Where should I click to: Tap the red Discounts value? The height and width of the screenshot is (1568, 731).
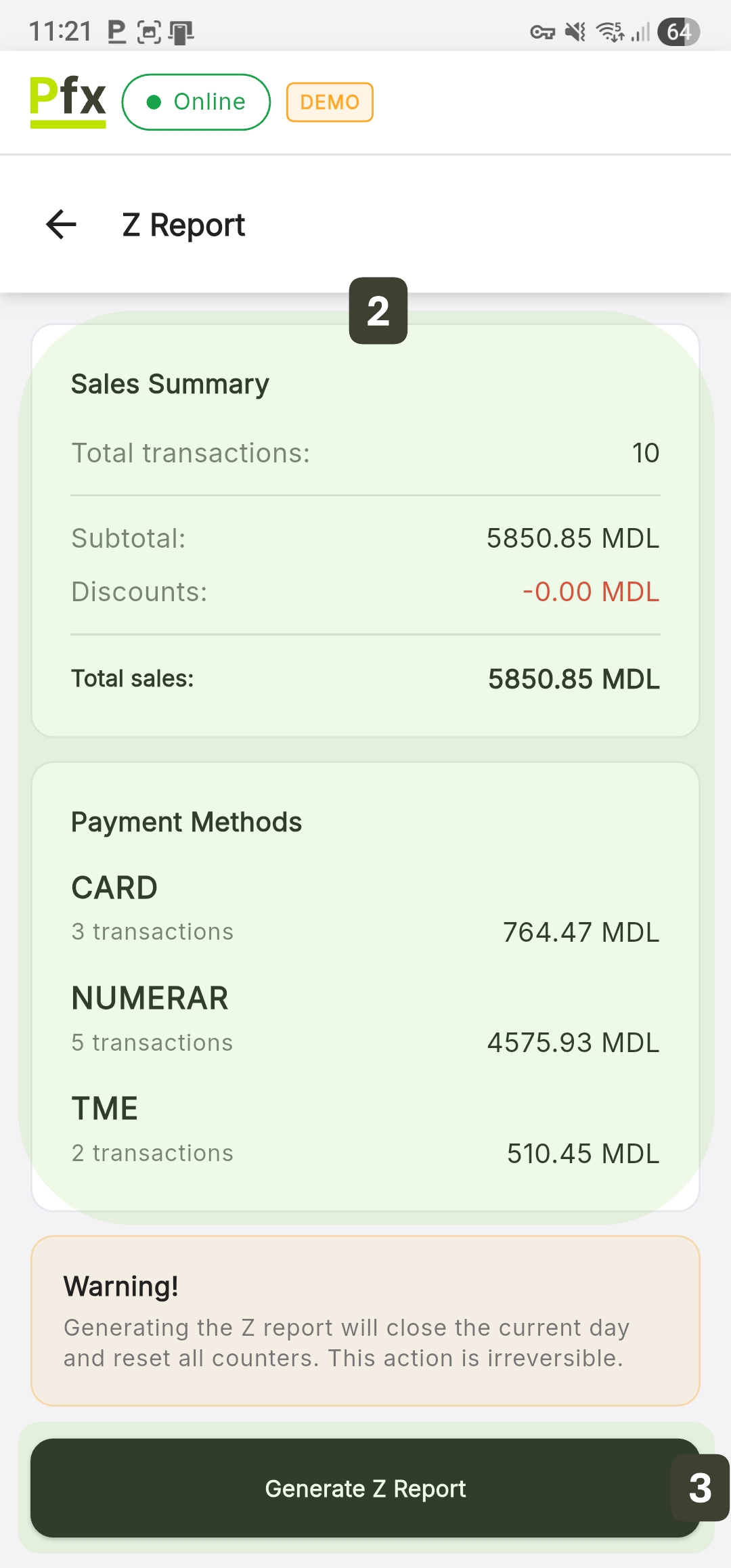(590, 592)
